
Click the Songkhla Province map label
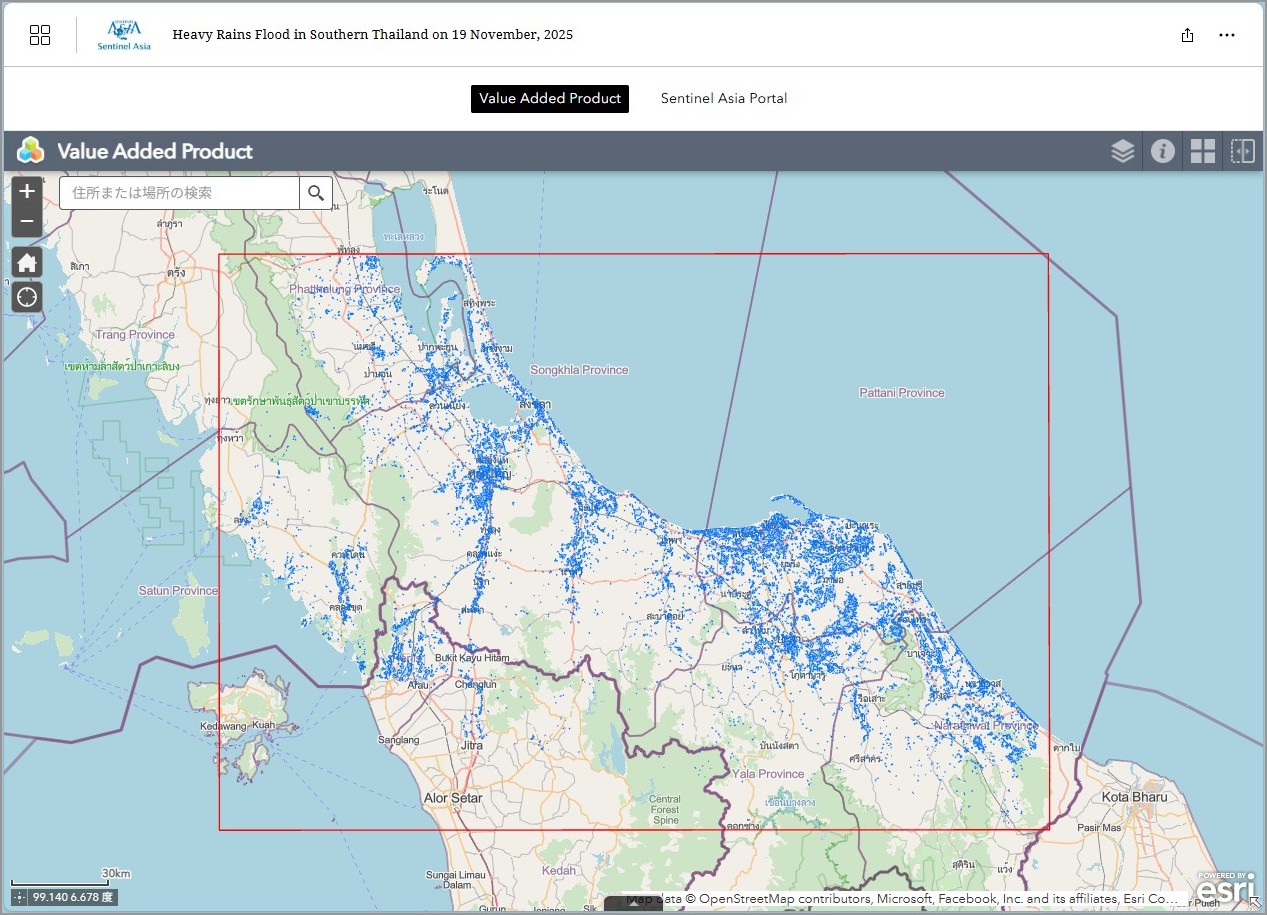[x=579, y=370]
